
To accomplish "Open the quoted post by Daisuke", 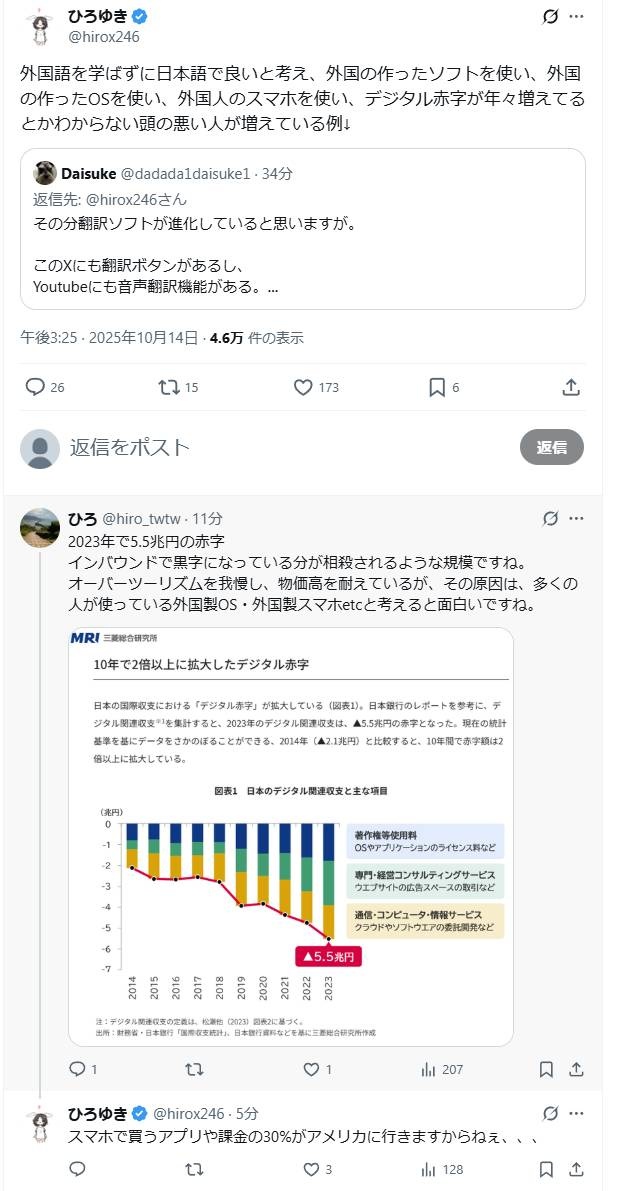I will [303, 229].
